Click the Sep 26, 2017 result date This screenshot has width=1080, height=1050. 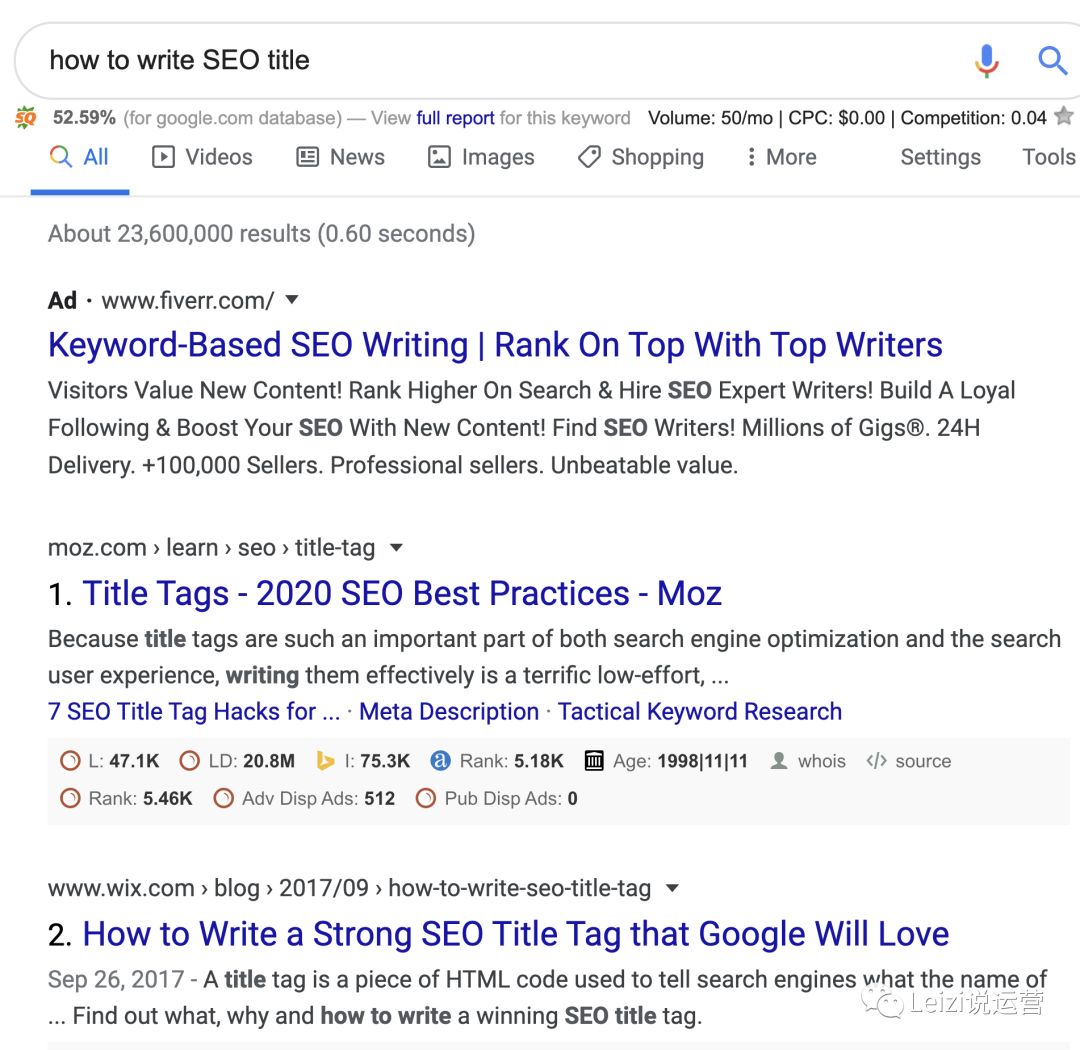(x=116, y=979)
